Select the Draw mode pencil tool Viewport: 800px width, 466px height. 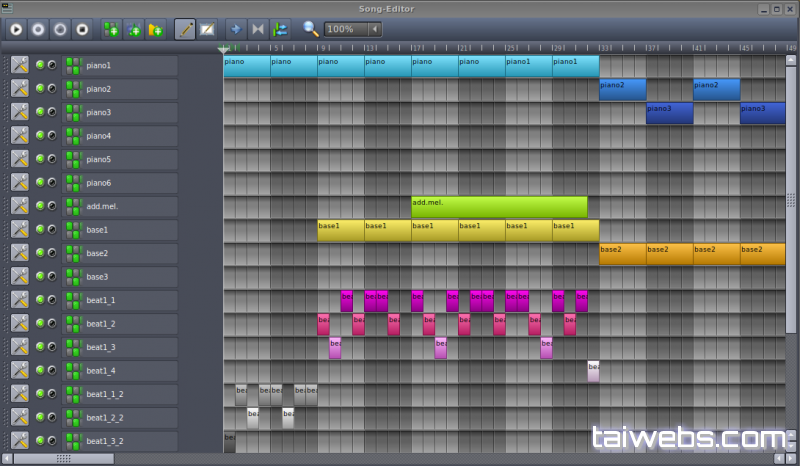[x=185, y=30]
